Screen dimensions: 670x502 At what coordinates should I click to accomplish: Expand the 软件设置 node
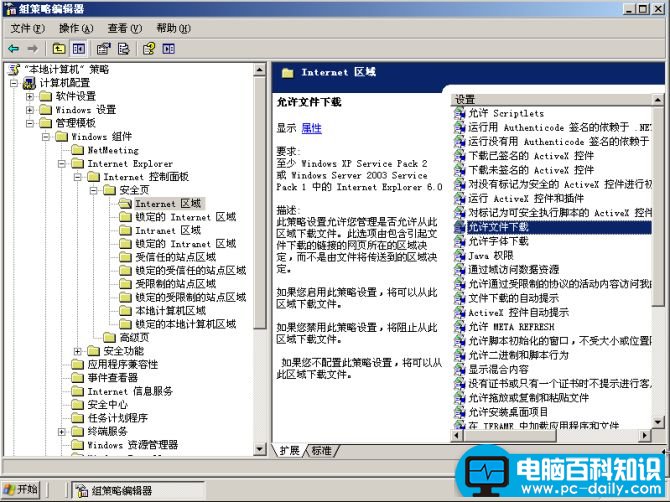click(x=29, y=97)
